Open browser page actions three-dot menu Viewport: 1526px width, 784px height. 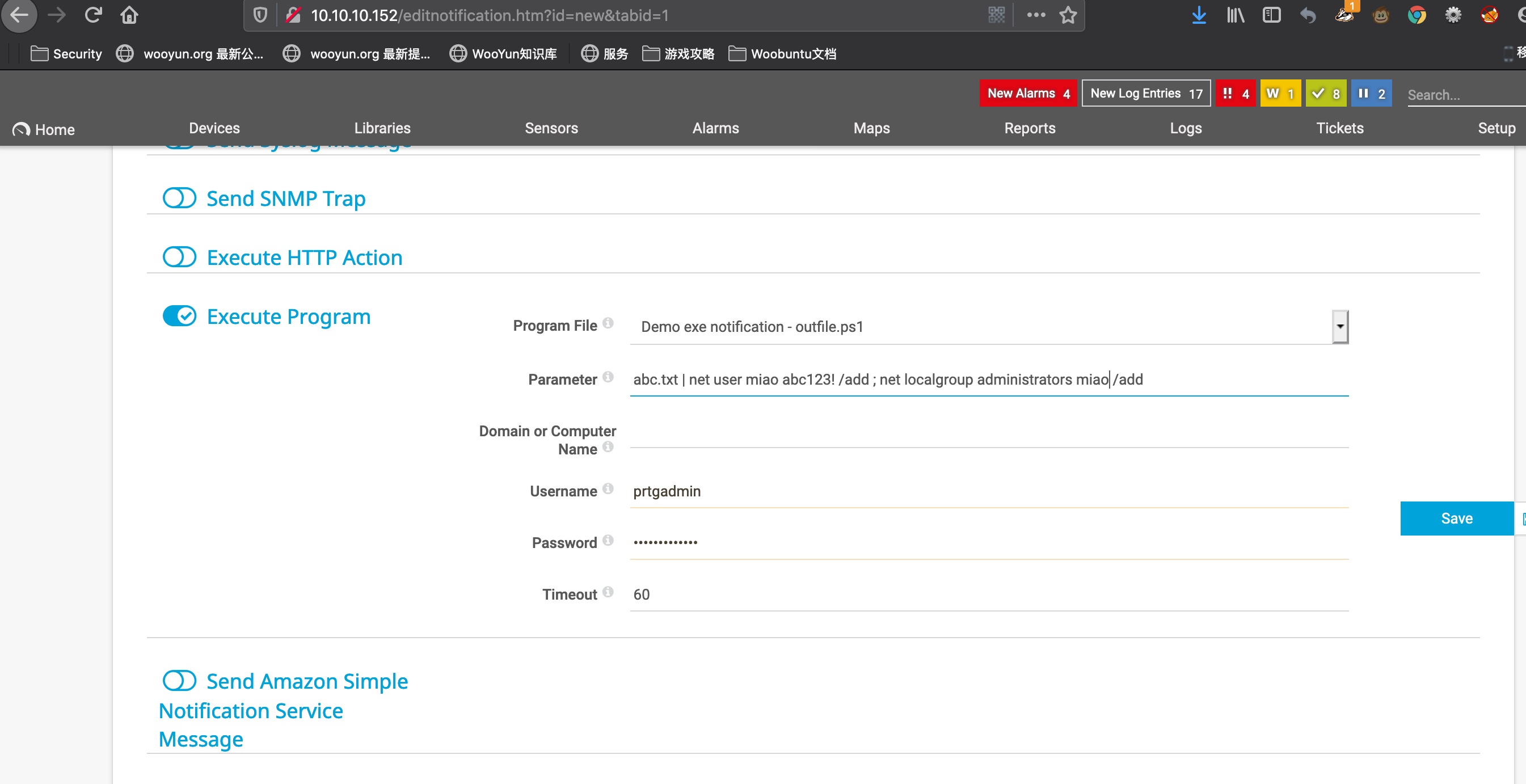coord(1035,15)
